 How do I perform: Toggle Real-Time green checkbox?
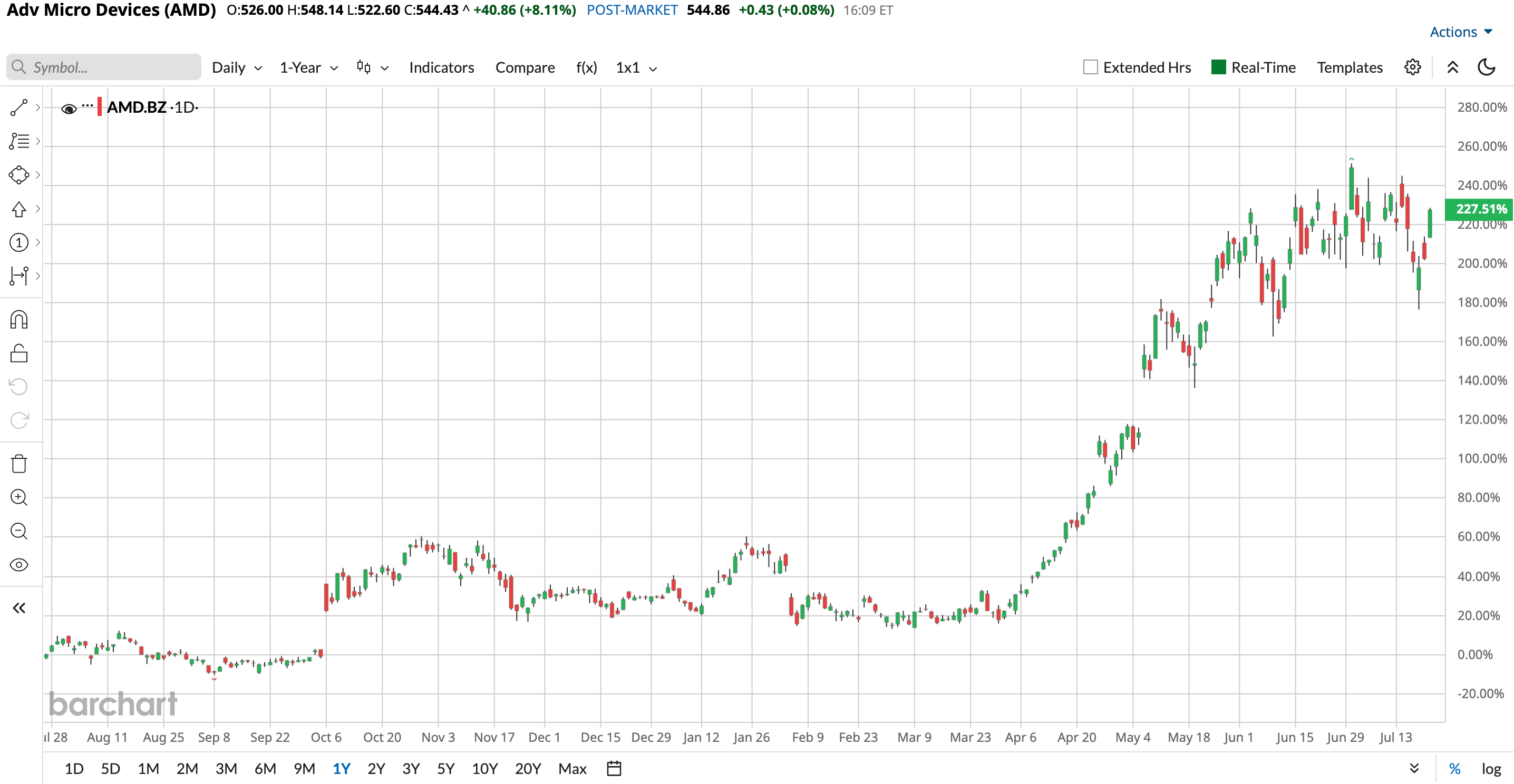pyautogui.click(x=1218, y=67)
